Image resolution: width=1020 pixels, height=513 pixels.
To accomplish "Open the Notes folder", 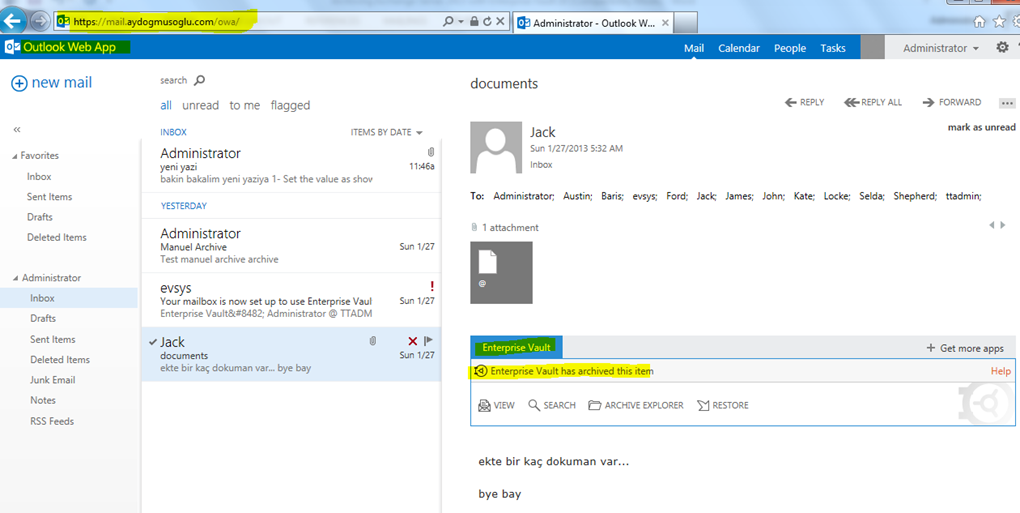I will (43, 401).
